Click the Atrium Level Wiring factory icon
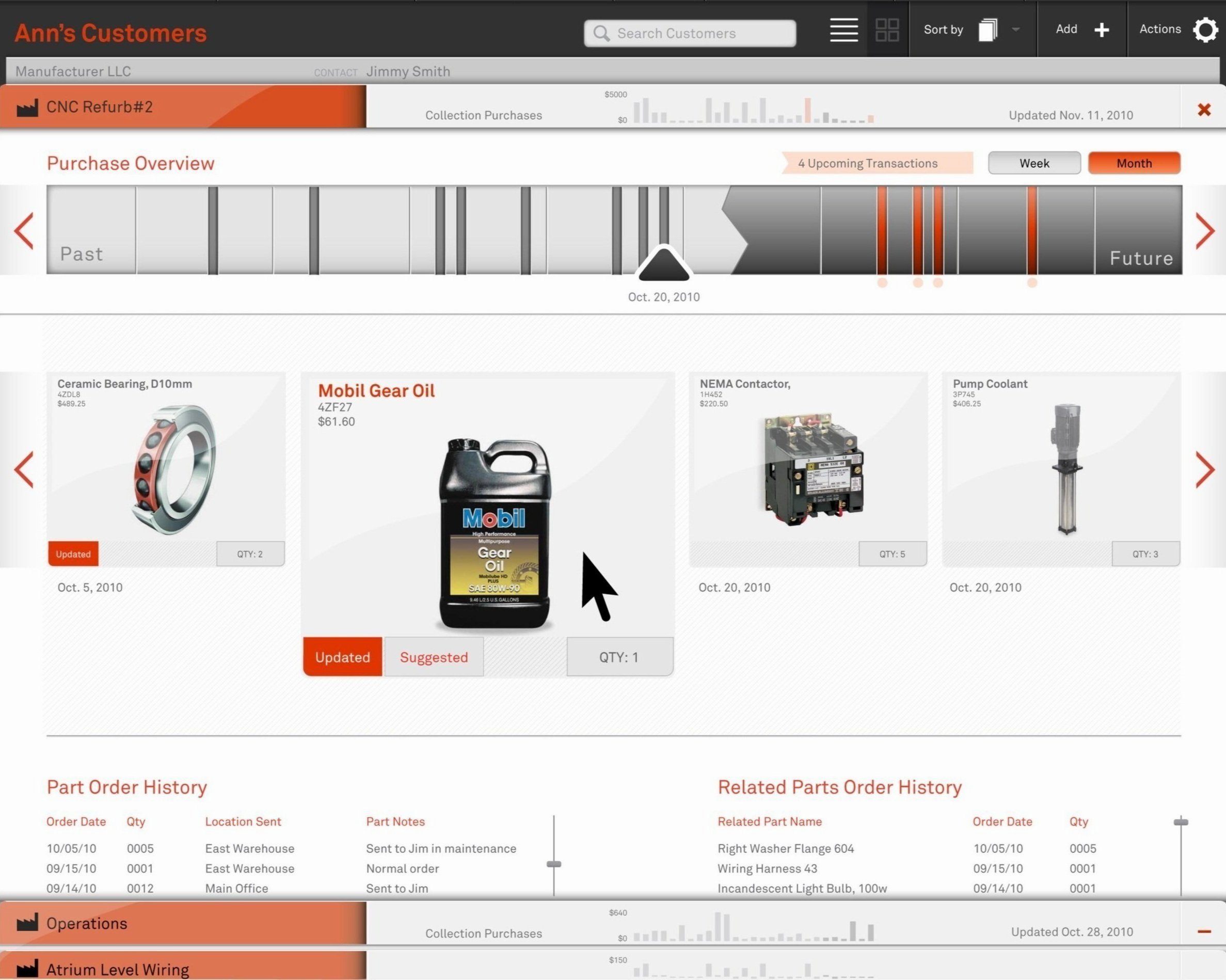This screenshot has width=1226, height=980. coord(27,968)
